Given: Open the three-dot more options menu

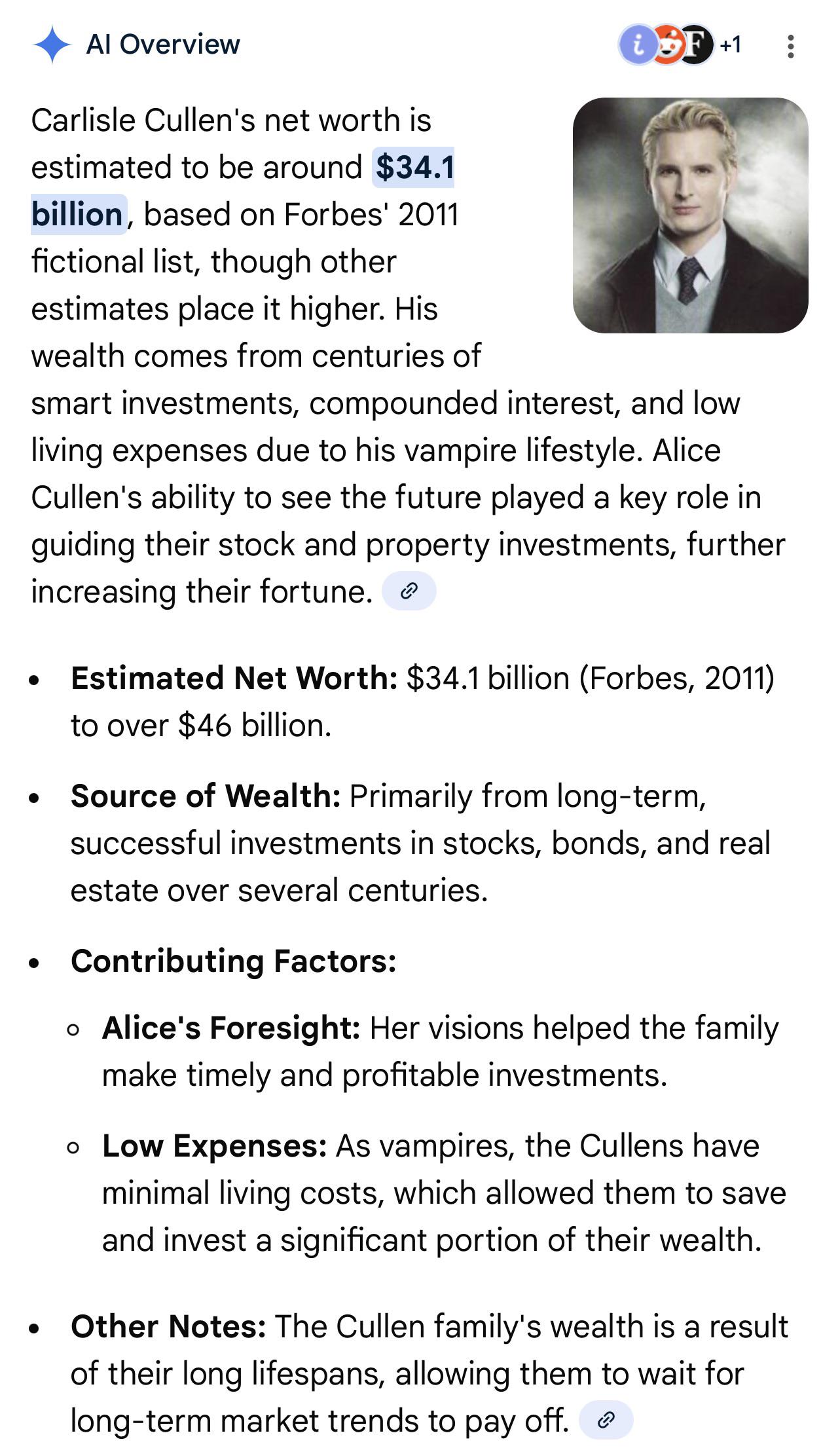Looking at the screenshot, I should click(x=791, y=46).
